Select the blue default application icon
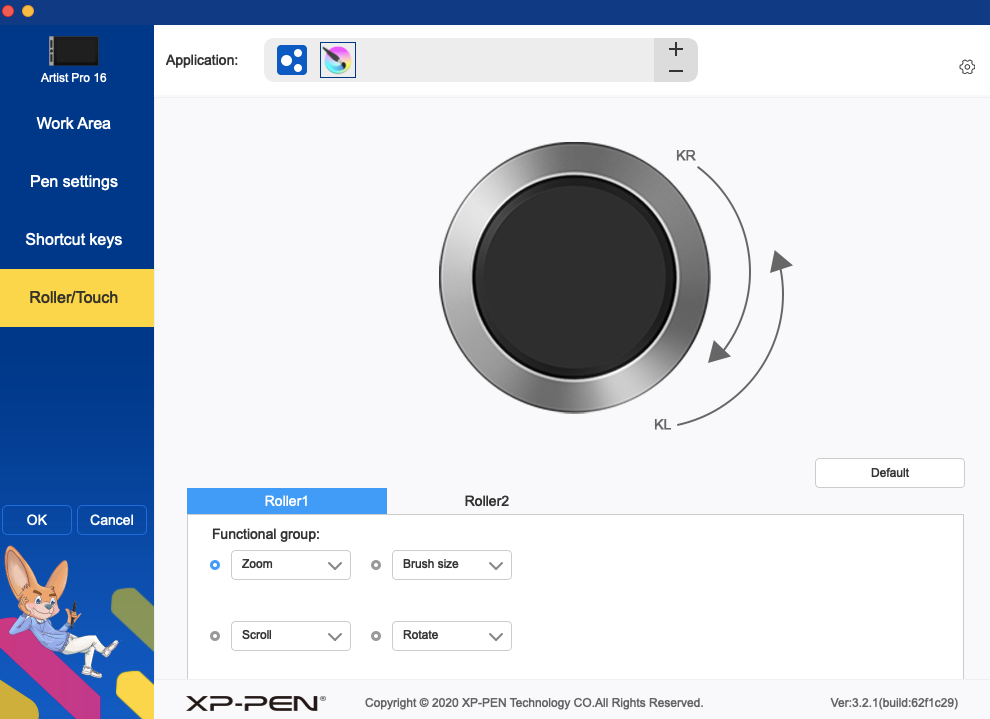This screenshot has width=990, height=719. (x=291, y=59)
